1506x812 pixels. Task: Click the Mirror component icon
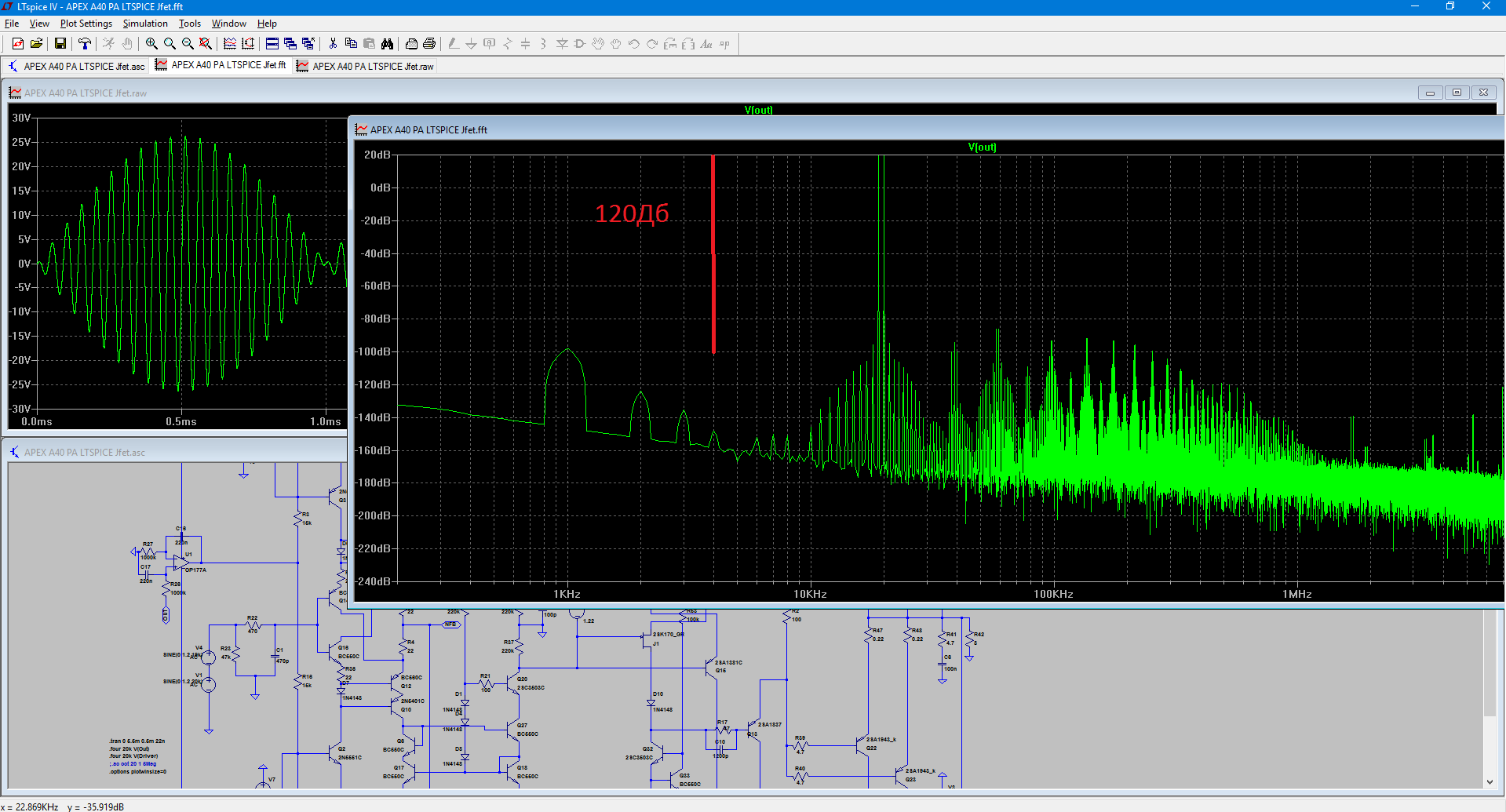point(688,44)
